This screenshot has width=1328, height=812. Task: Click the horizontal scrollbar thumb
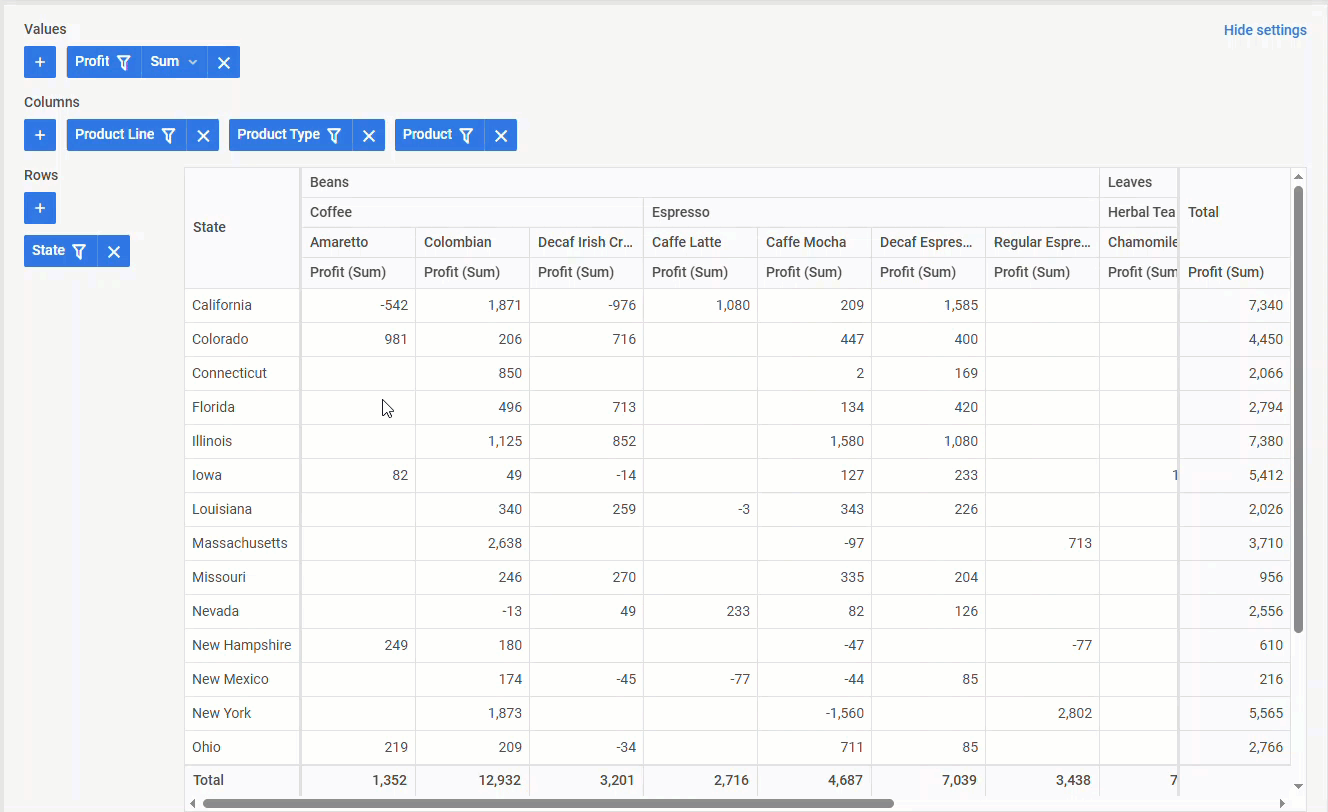click(548, 803)
